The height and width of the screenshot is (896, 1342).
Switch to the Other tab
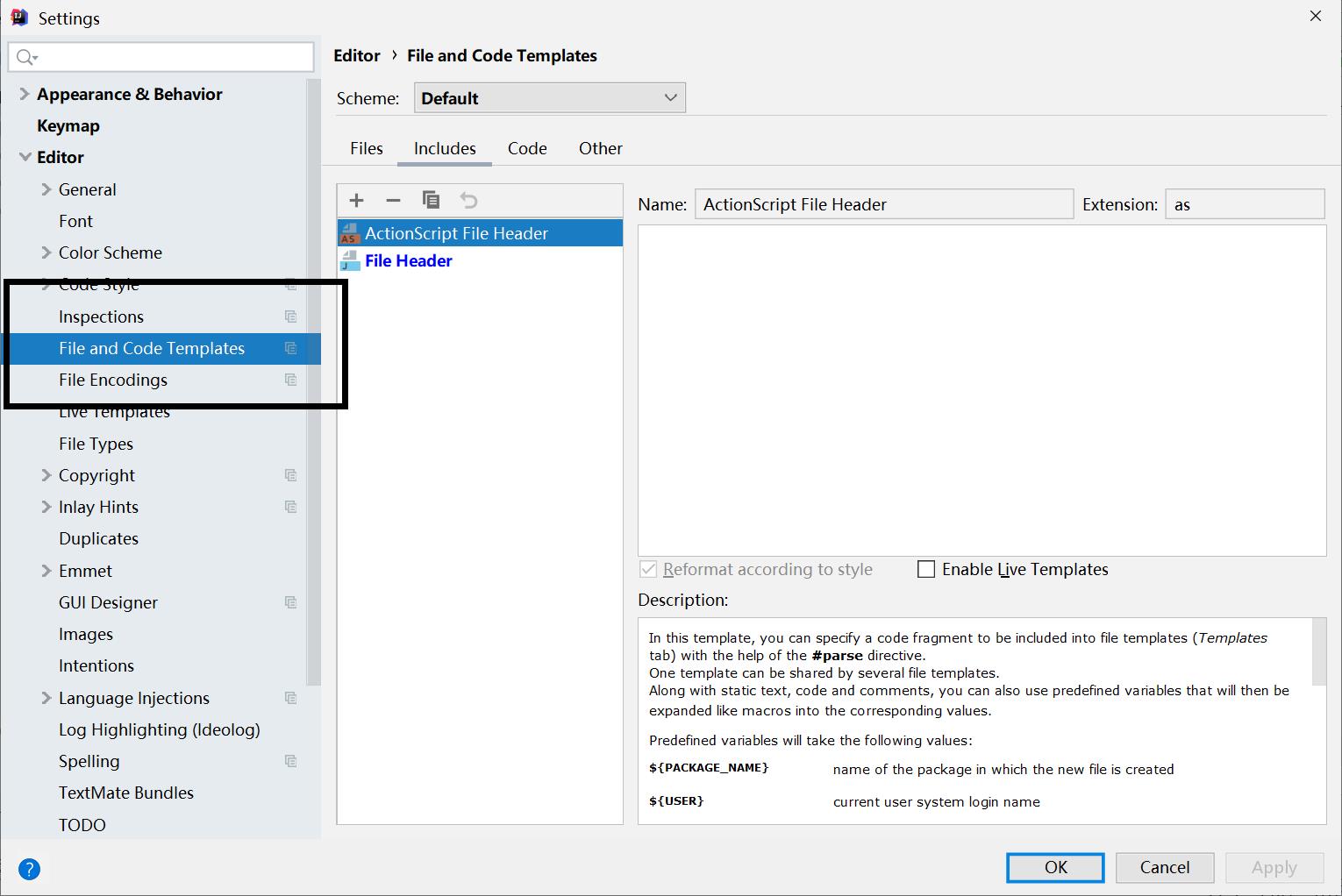coord(601,148)
